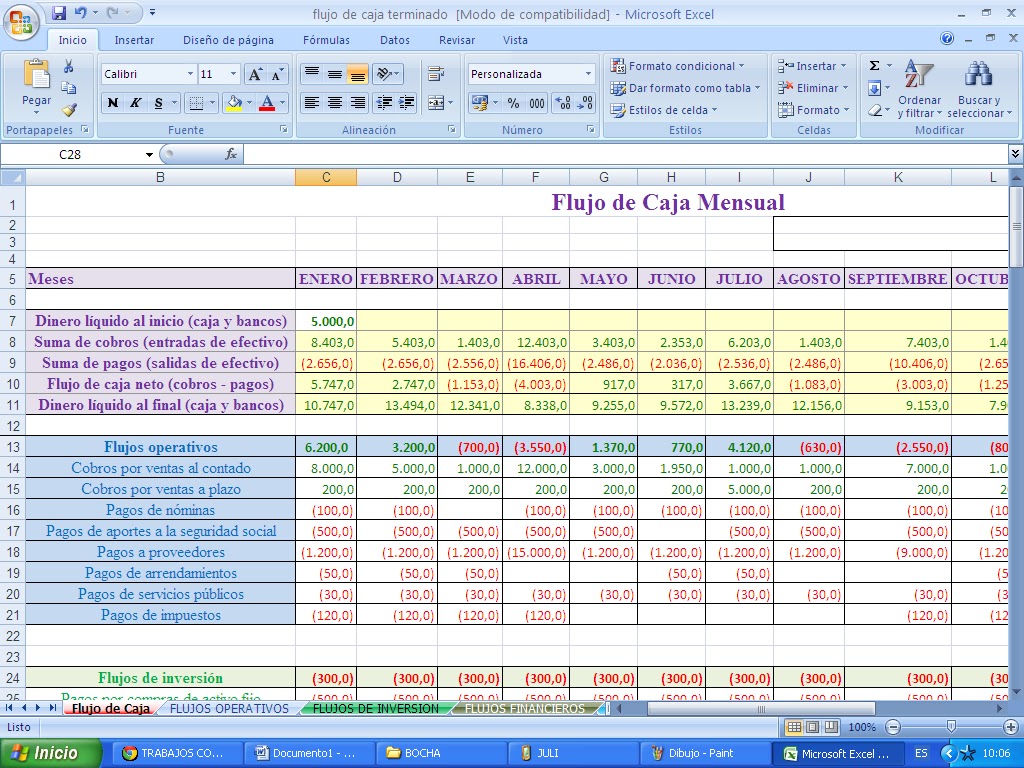Open the Calibri font name dropdown
This screenshot has width=1024, height=768.
coord(190,74)
